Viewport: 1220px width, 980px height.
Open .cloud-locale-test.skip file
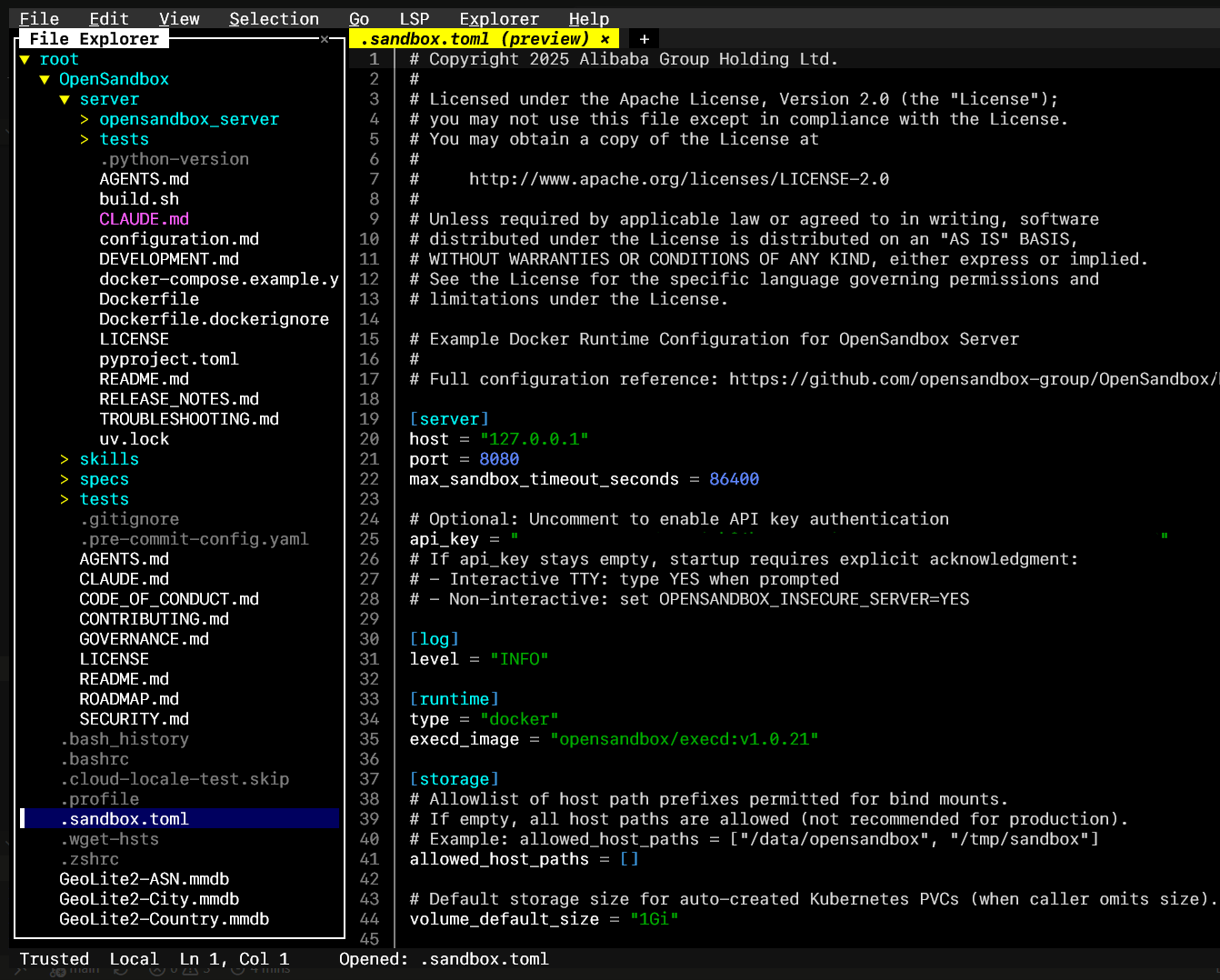[x=175, y=779]
